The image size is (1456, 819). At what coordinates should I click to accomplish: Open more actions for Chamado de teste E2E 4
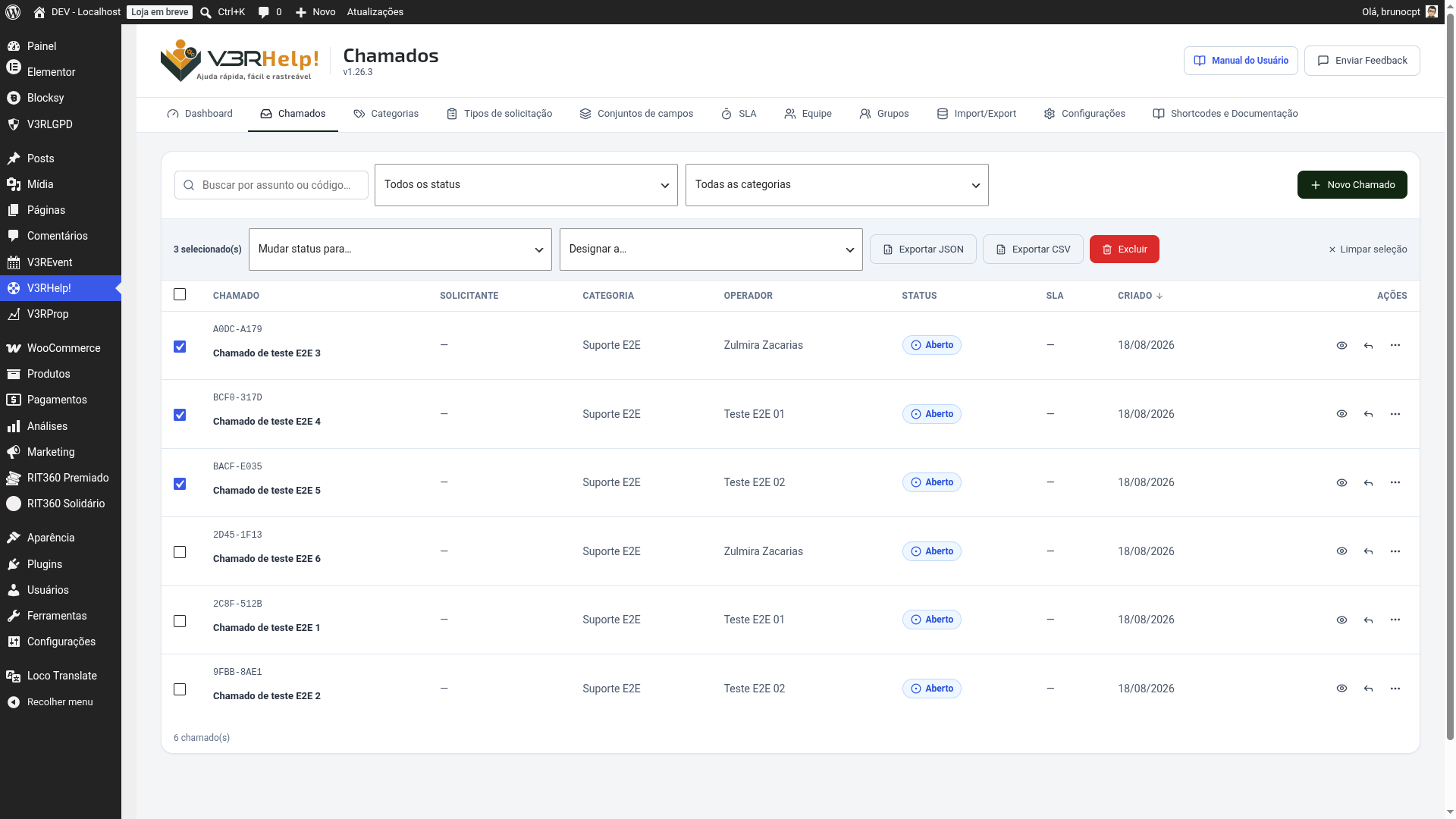click(1395, 414)
